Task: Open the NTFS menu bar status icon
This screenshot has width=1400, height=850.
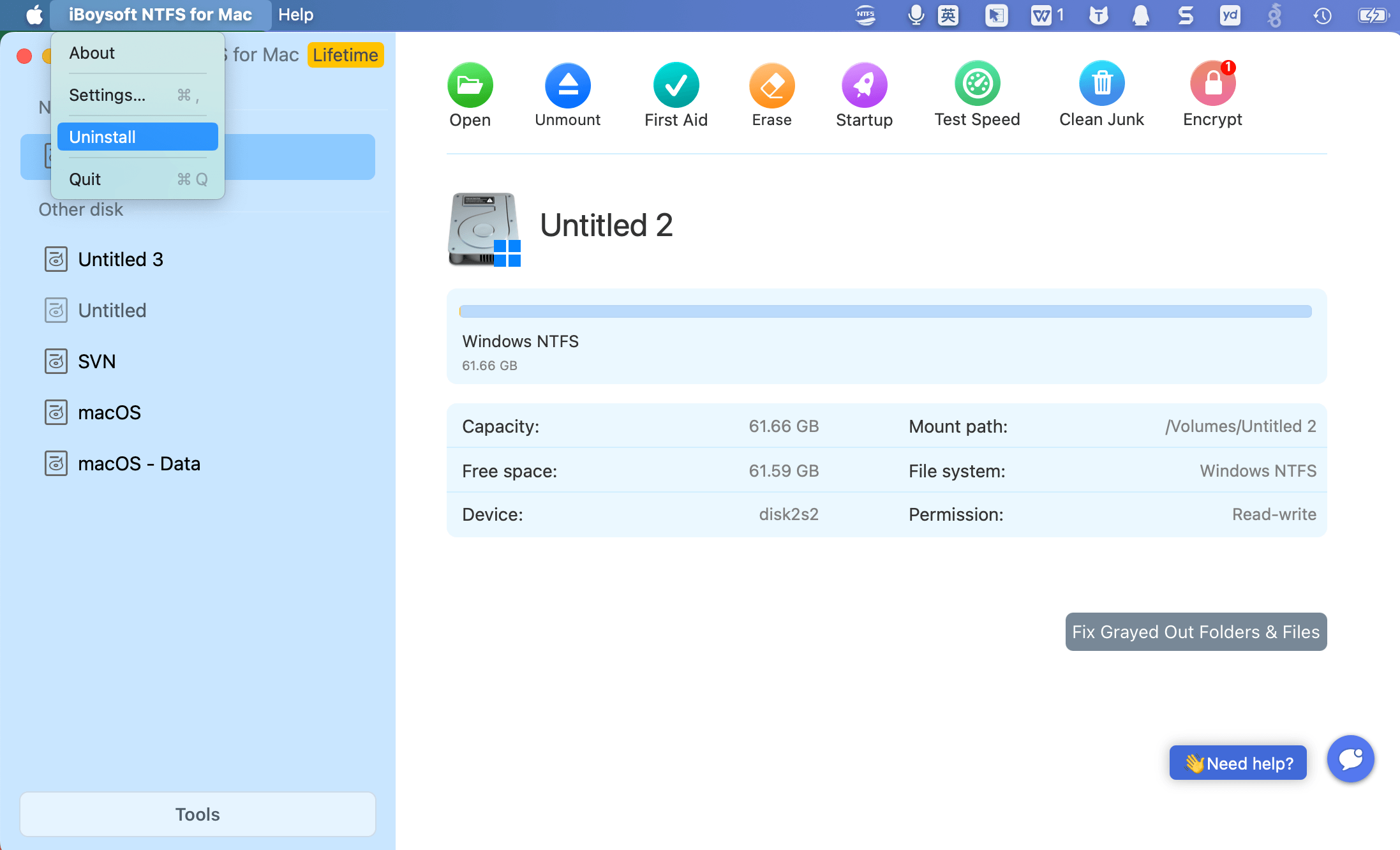Action: (865, 15)
